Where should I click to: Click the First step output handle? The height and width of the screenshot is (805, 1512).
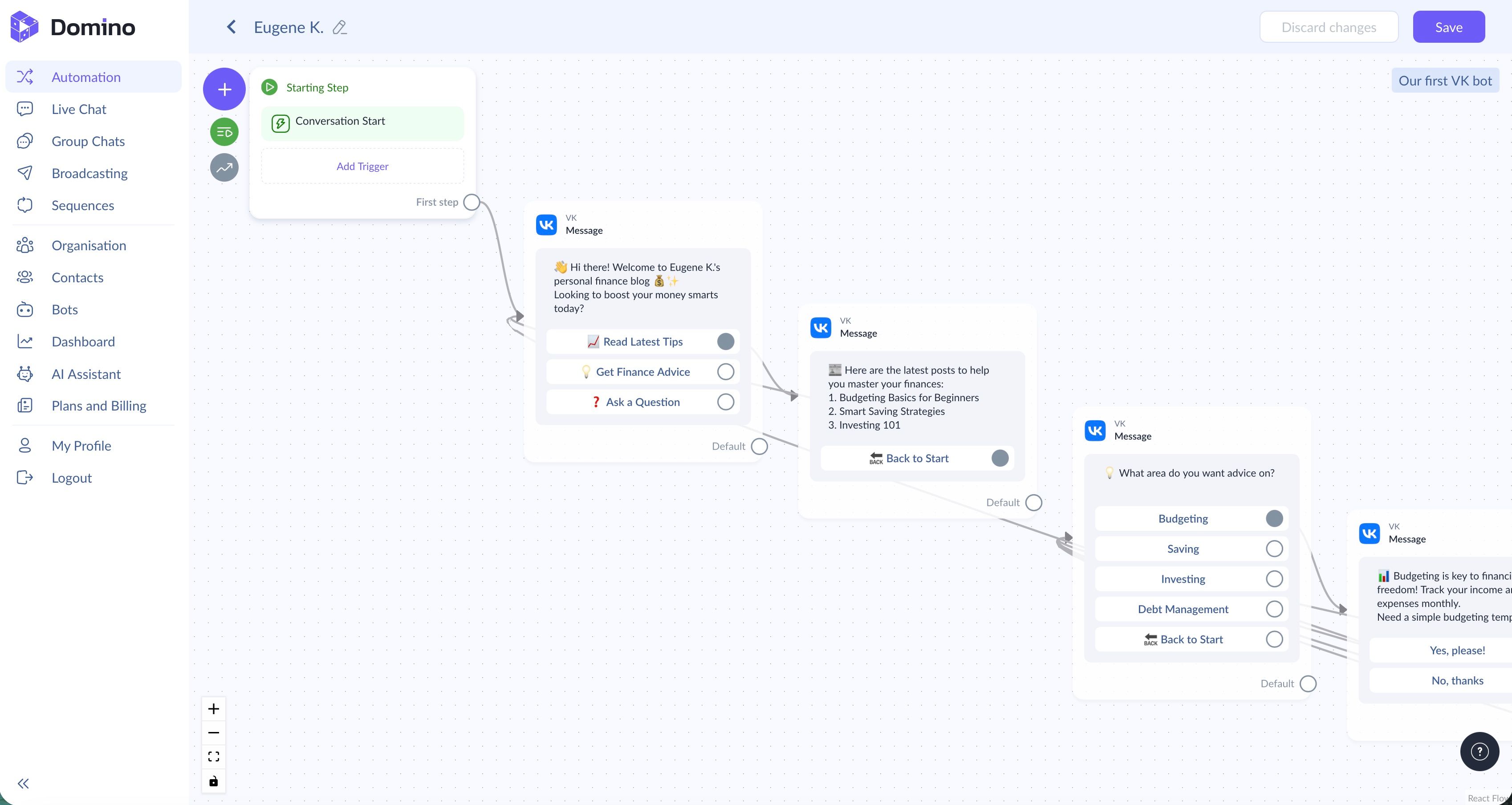(x=471, y=202)
